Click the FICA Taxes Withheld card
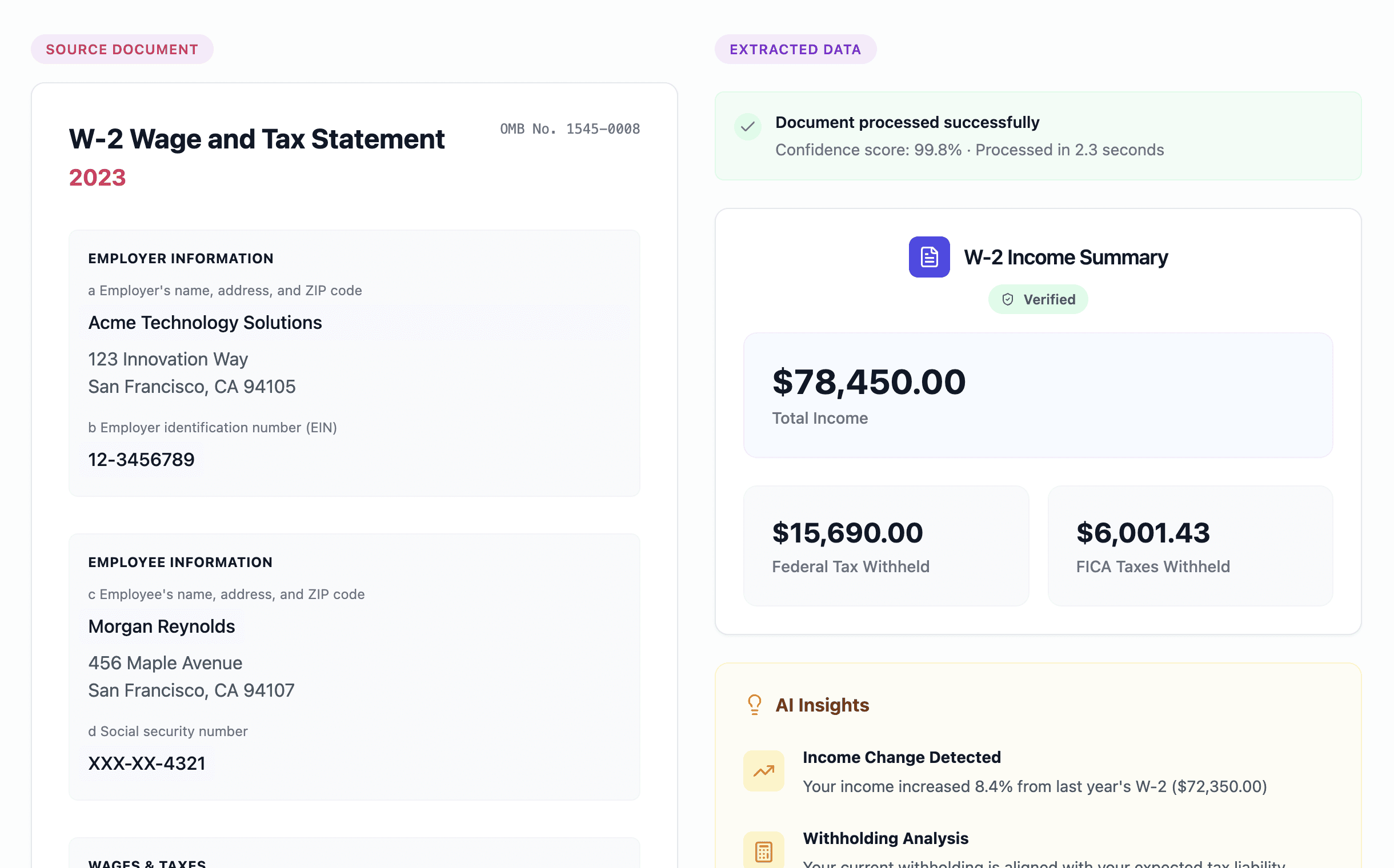1394x868 pixels. [1189, 545]
